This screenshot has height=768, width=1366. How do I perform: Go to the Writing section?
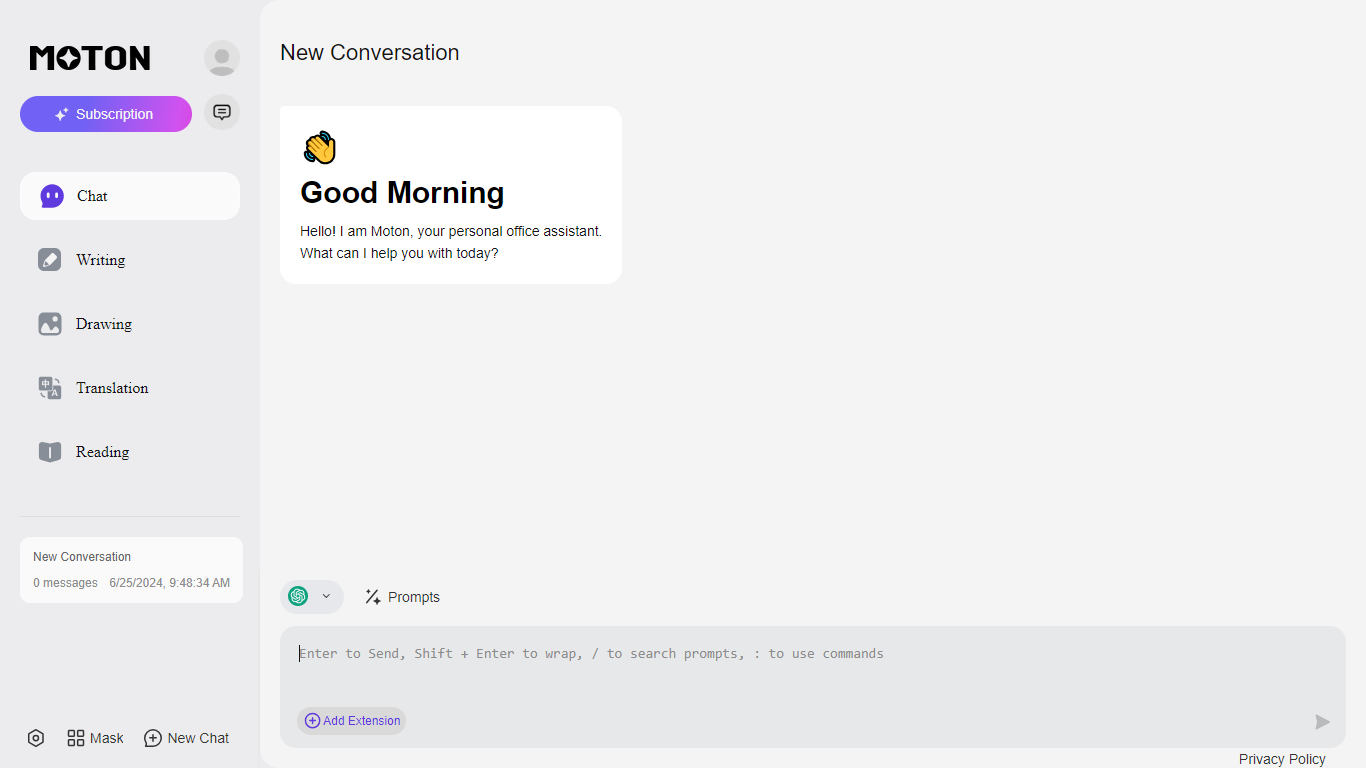click(x=130, y=260)
